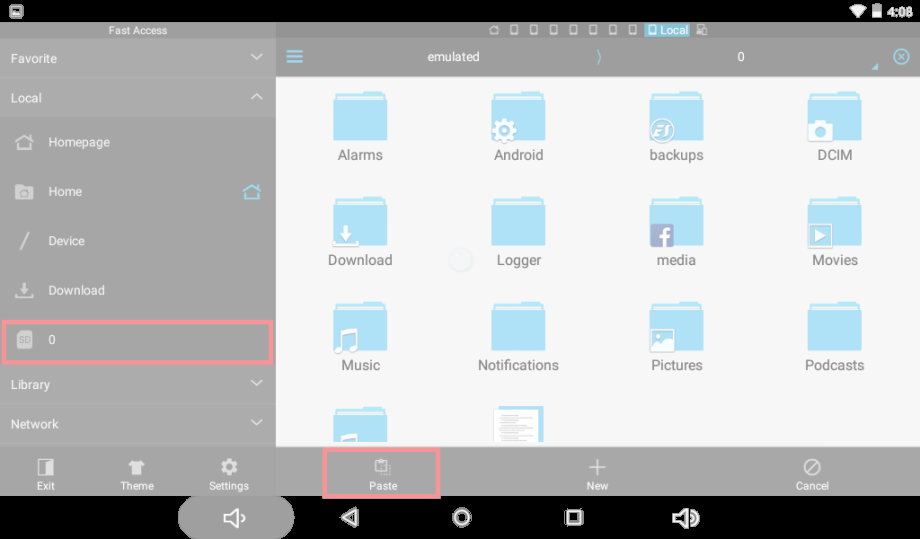This screenshot has height=539, width=920.
Task: Tap the Android back navigation button
Action: [350, 517]
